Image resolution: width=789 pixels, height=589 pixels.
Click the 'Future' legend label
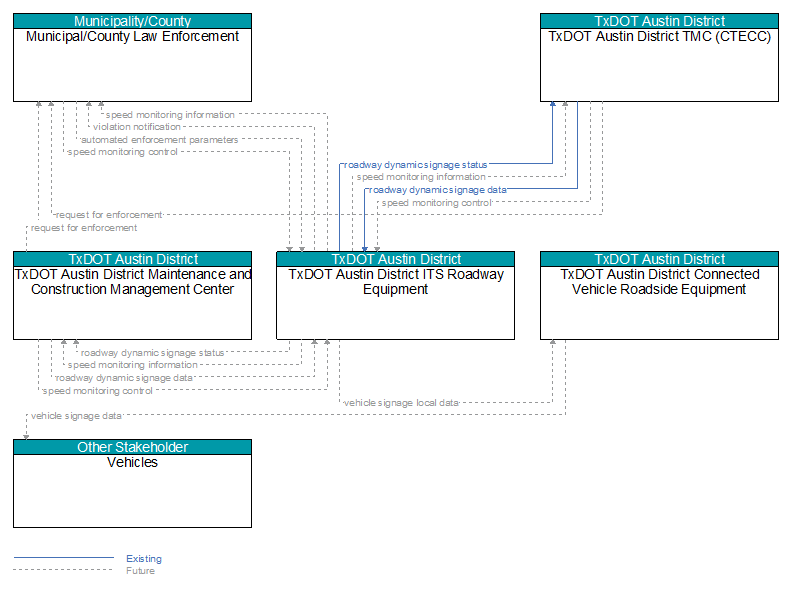[x=140, y=571]
